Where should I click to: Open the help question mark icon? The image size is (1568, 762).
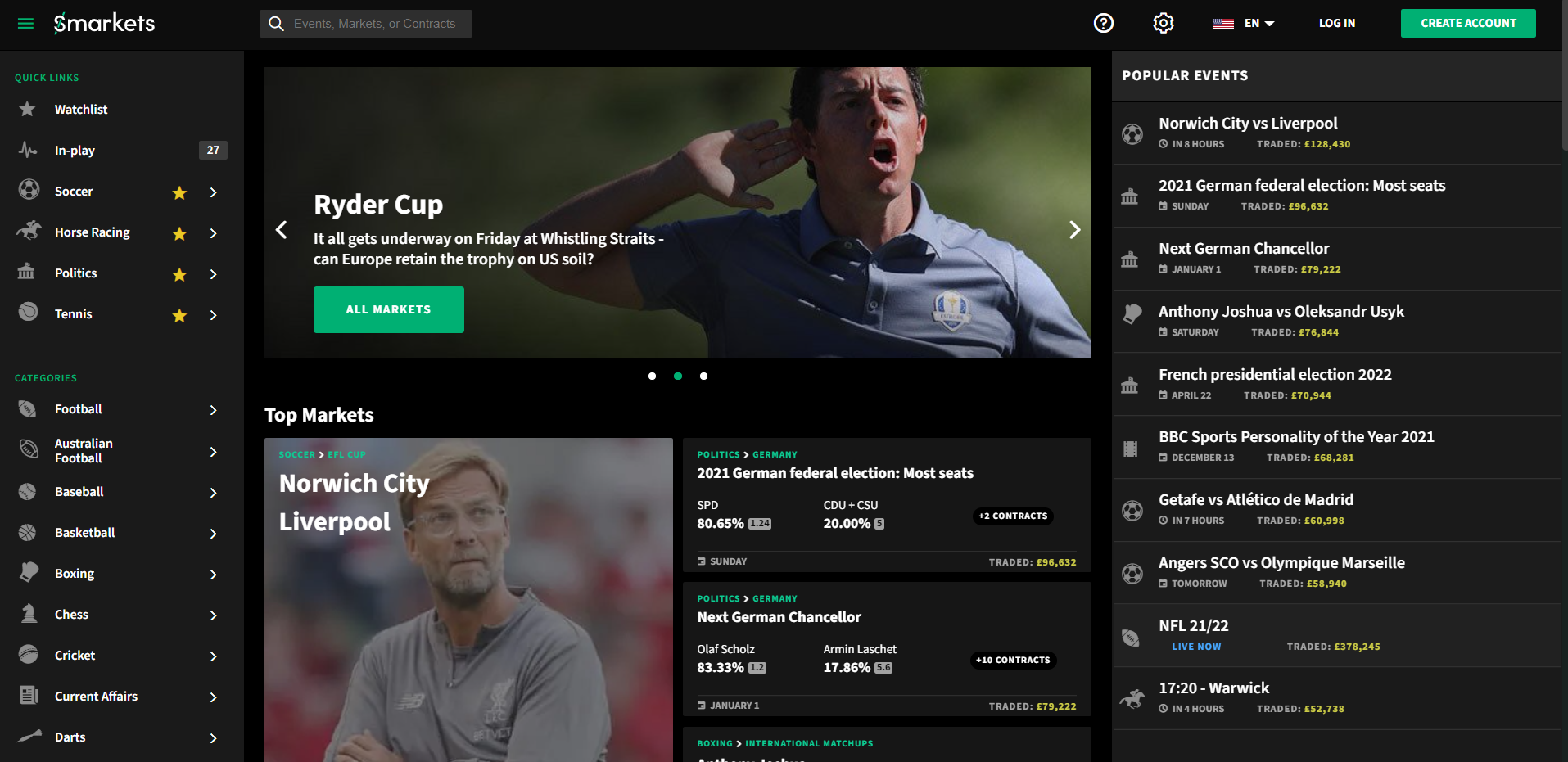click(x=1104, y=23)
